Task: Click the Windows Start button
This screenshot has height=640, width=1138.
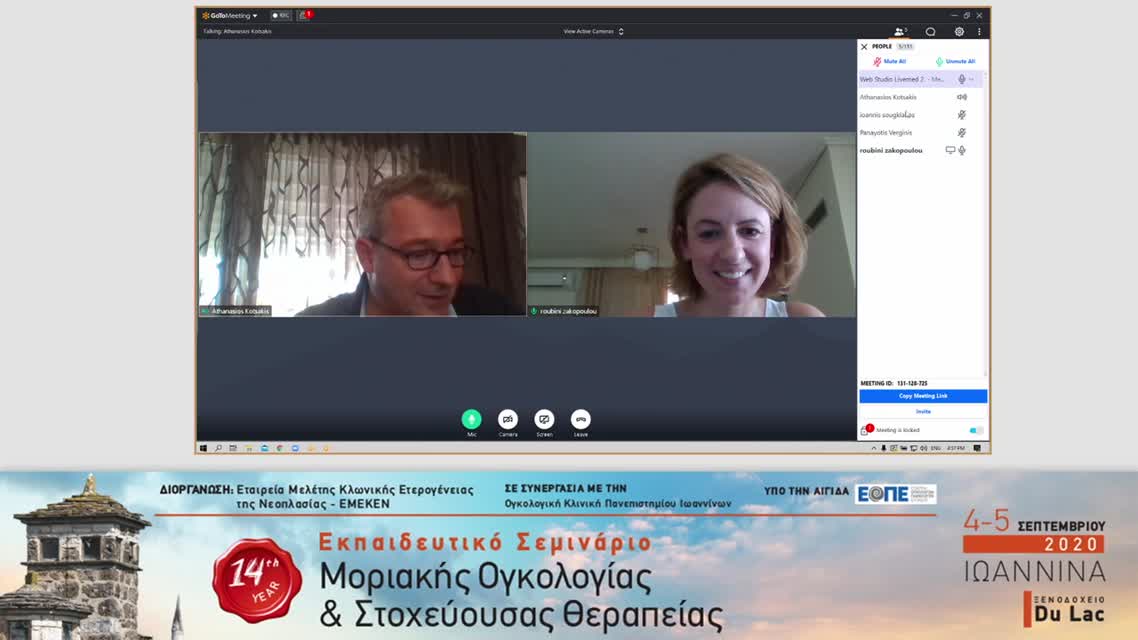Action: tap(203, 448)
